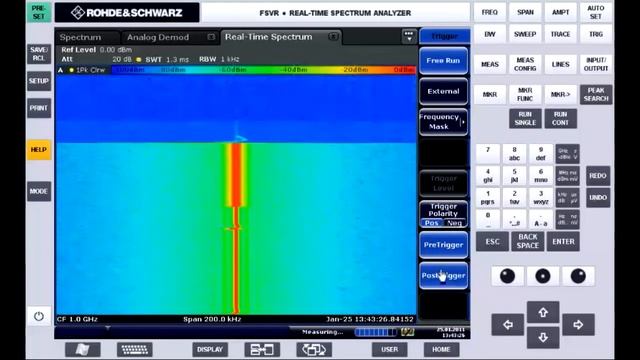The width and height of the screenshot is (640, 360).
Task: Click the PRESET key
Action: tap(39, 12)
